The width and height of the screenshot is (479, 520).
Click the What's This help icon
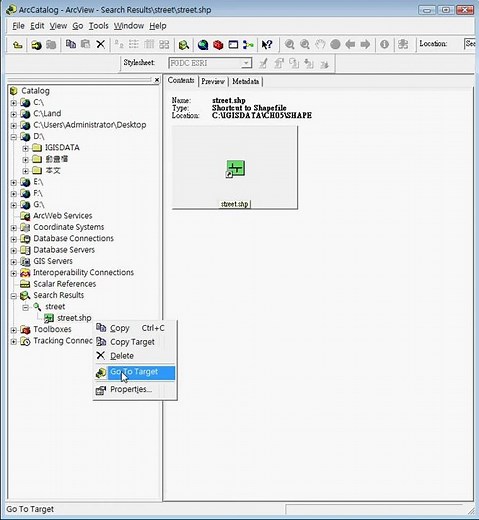coord(267,45)
